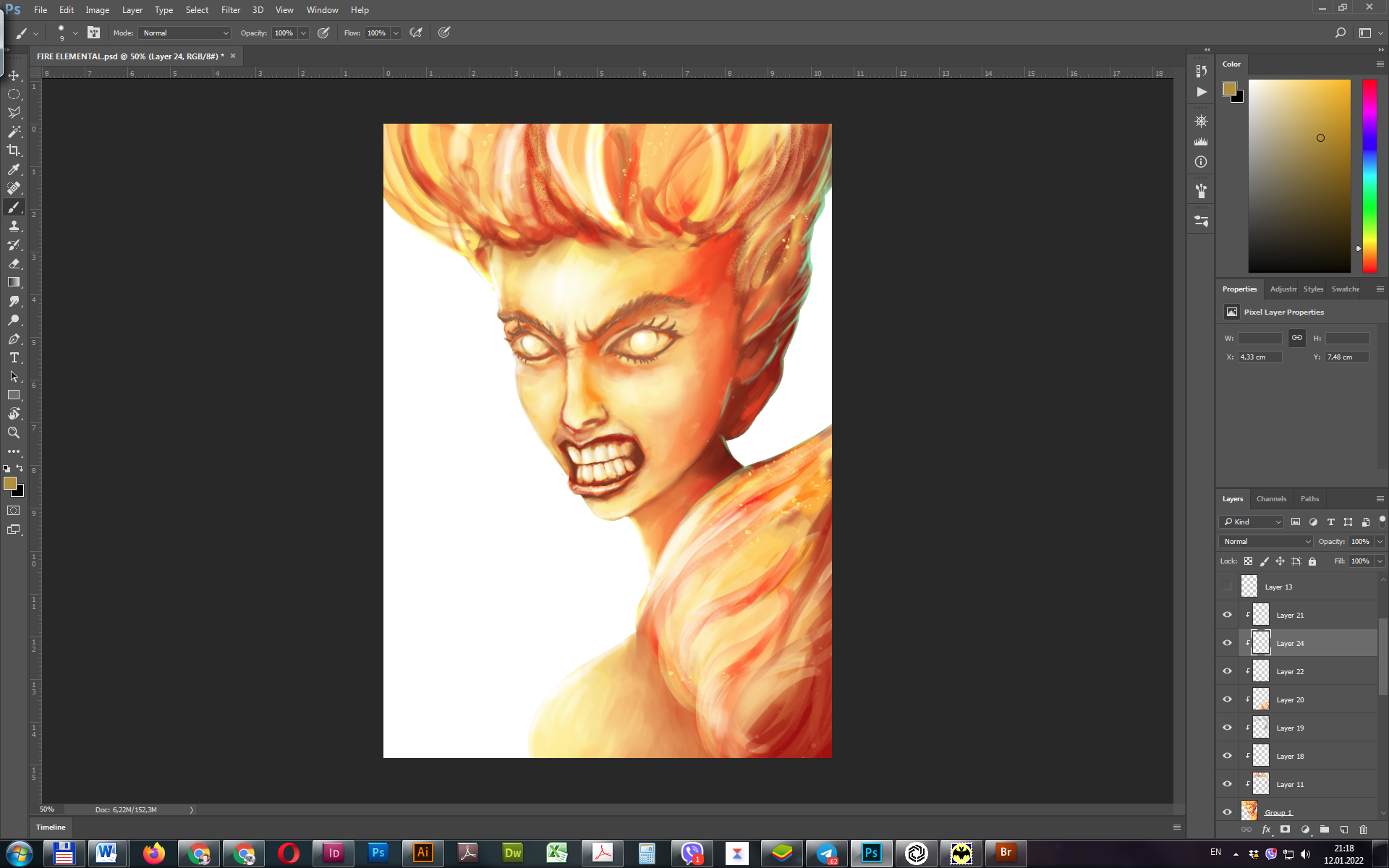
Task: Click the foreground color swatch in toolbar
Action: (x=10, y=483)
